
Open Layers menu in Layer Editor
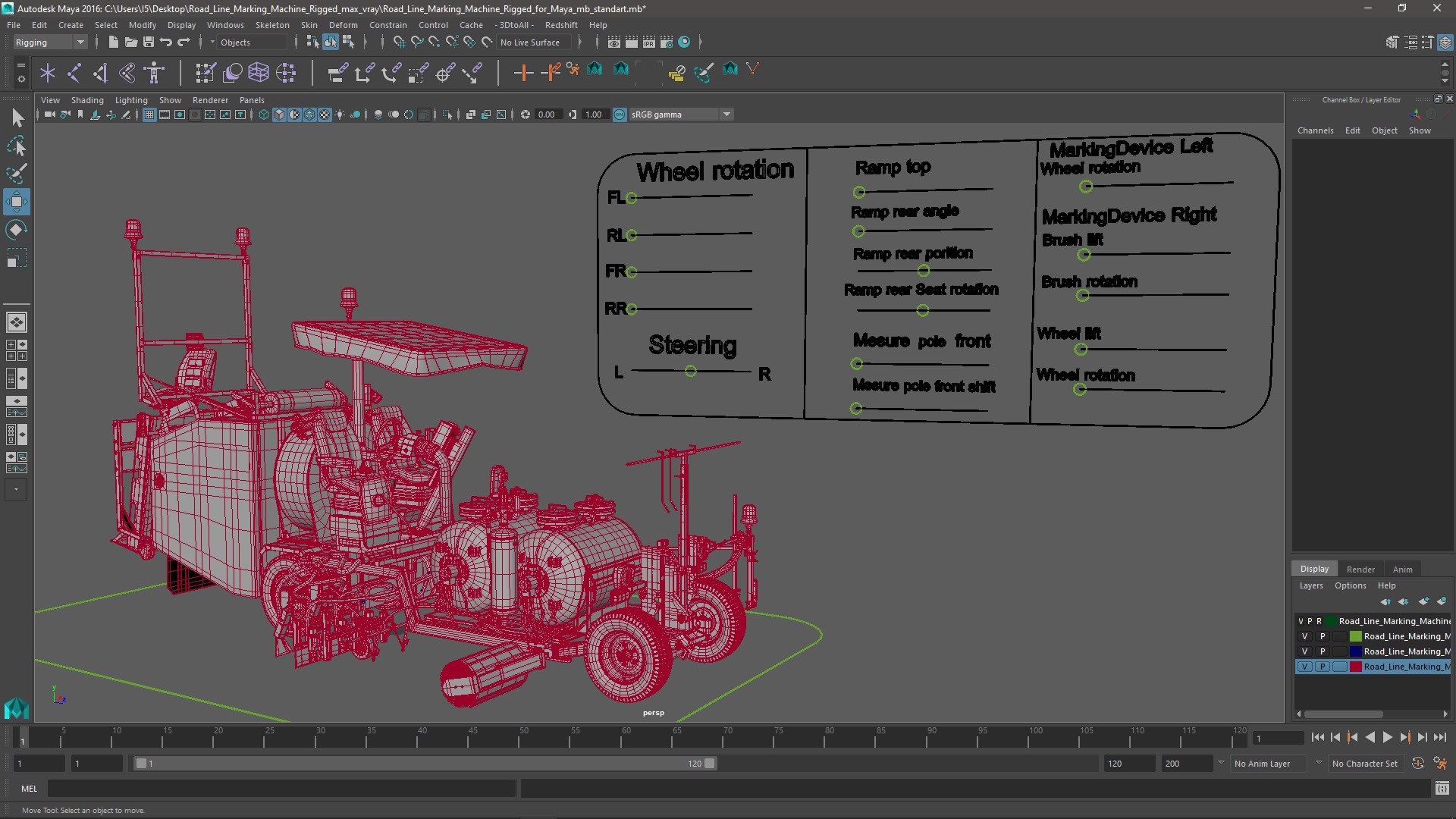click(1310, 585)
